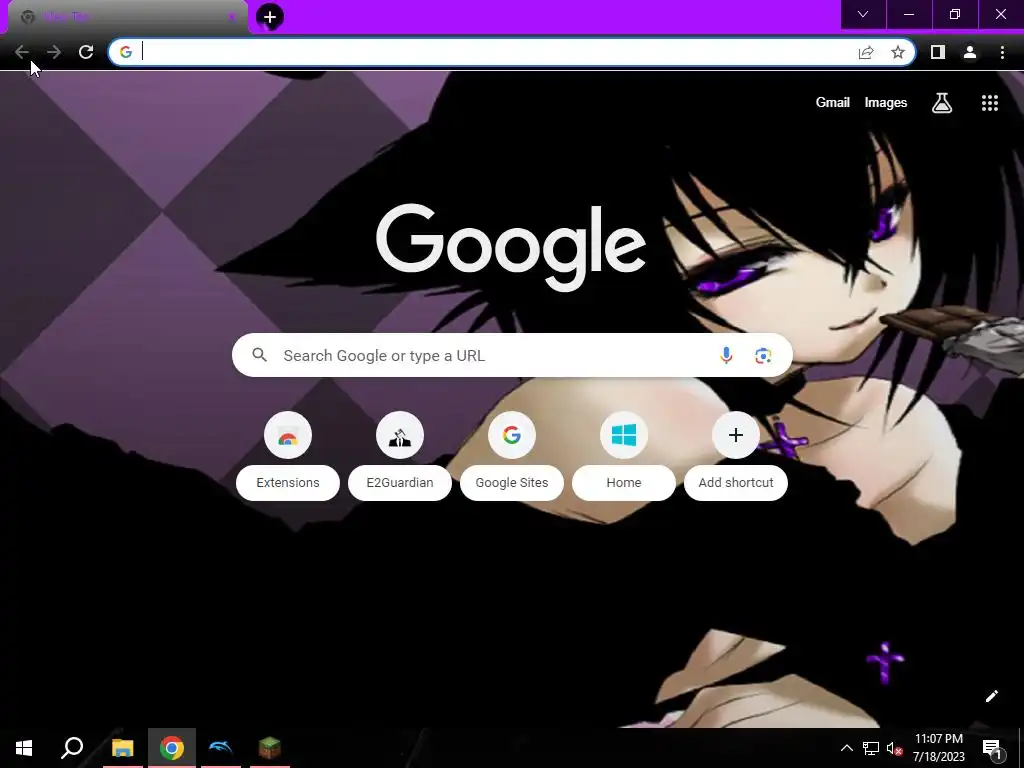The width and height of the screenshot is (1024, 768).
Task: Open the Google Sites shortcut
Action: (511, 456)
